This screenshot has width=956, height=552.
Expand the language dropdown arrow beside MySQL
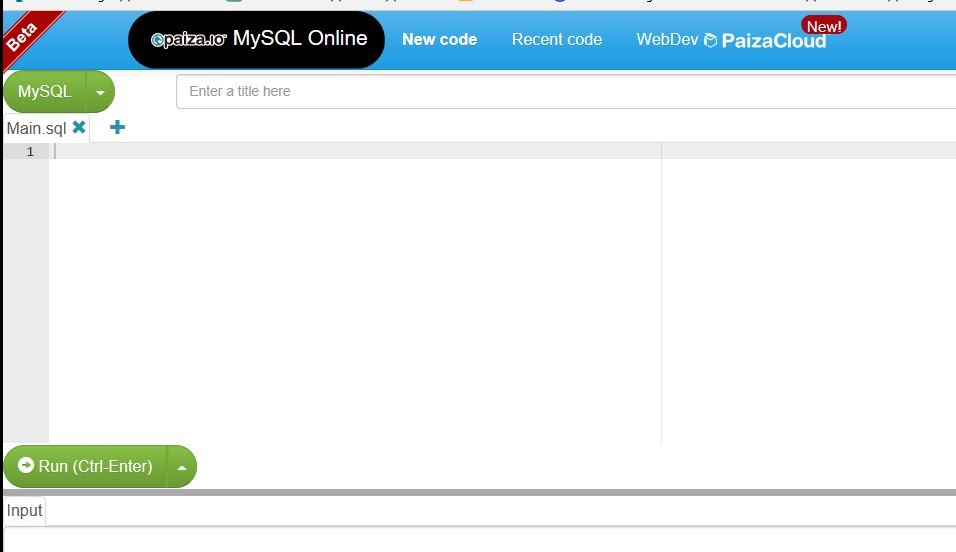[101, 92]
